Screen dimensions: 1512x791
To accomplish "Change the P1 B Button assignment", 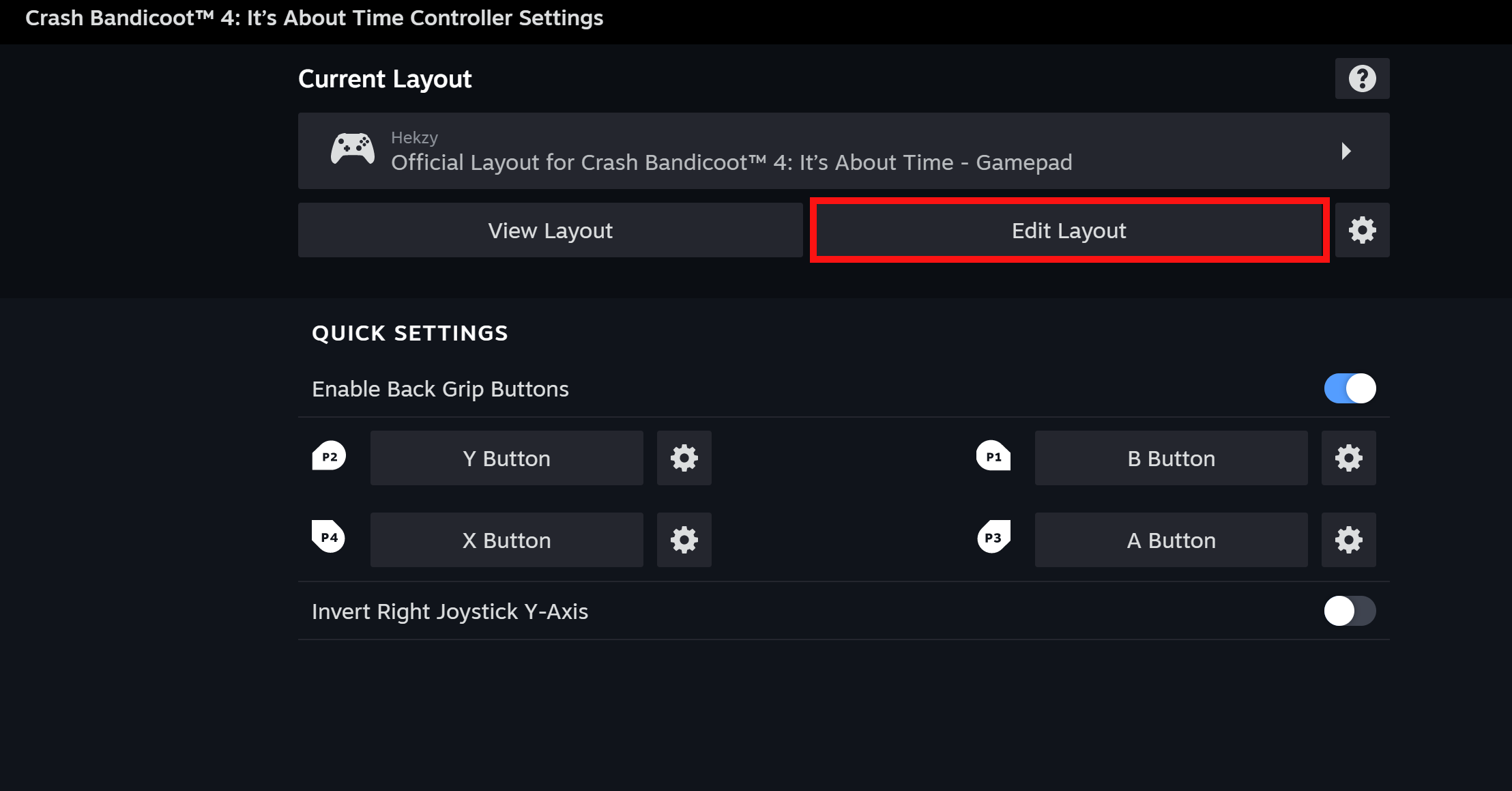I will (x=1171, y=458).
